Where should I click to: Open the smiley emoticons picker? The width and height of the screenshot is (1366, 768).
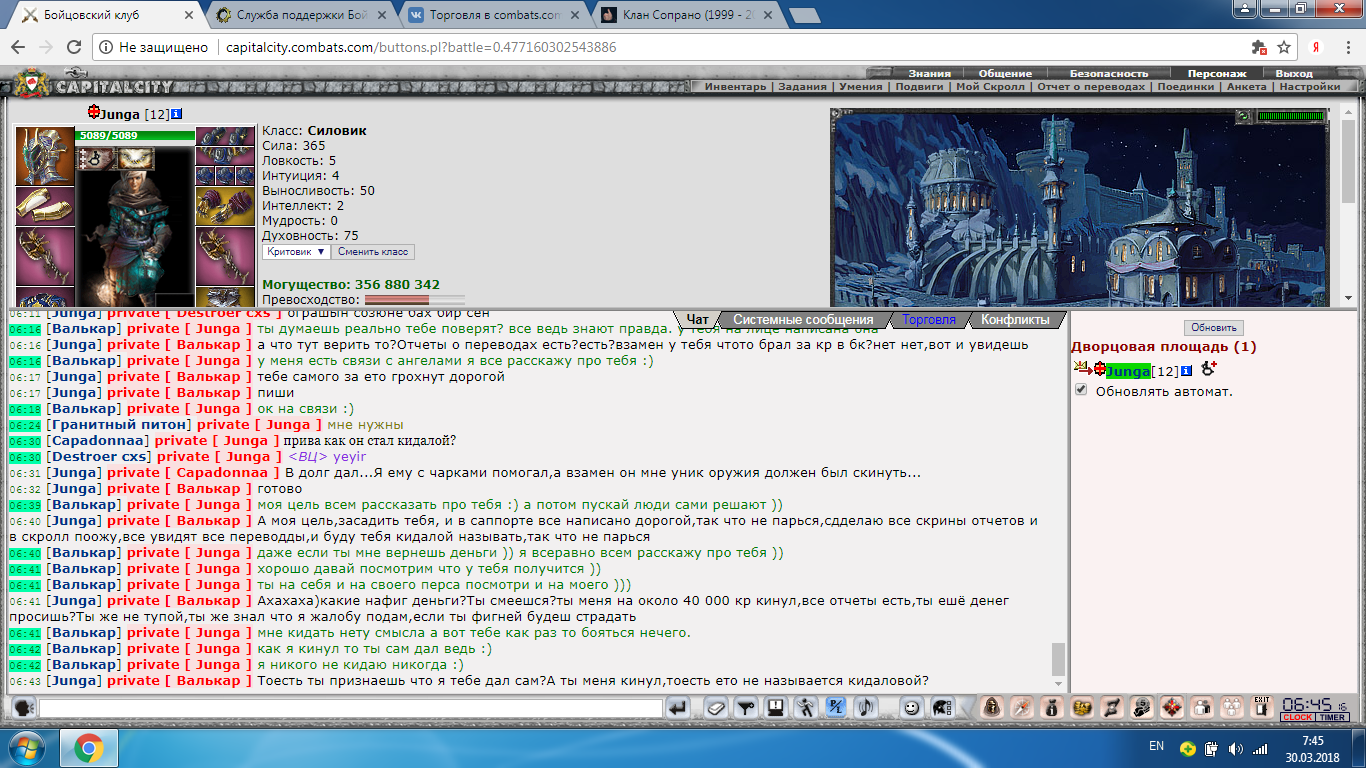tap(911, 708)
